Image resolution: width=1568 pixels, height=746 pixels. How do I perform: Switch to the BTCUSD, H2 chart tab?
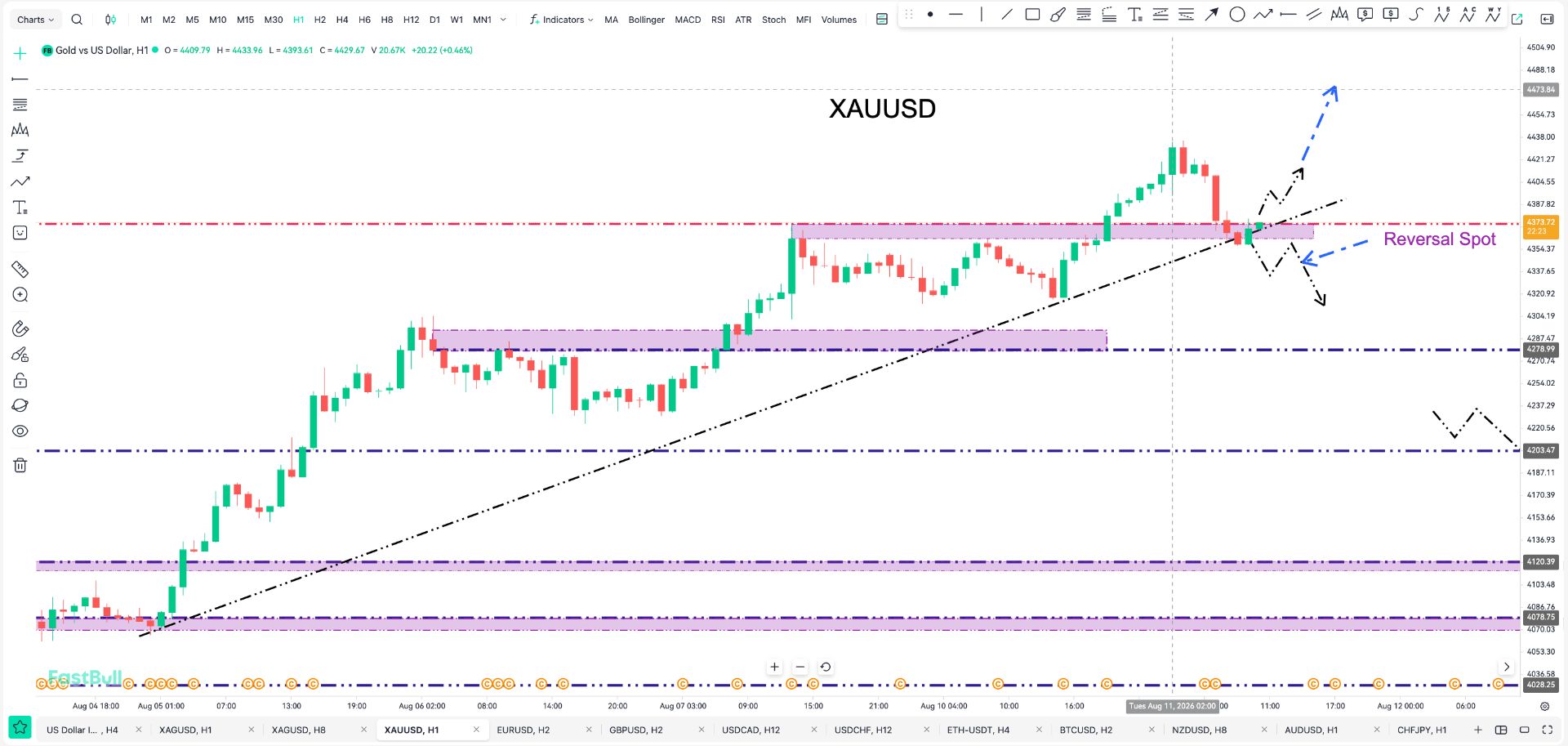pyautogui.click(x=1086, y=730)
